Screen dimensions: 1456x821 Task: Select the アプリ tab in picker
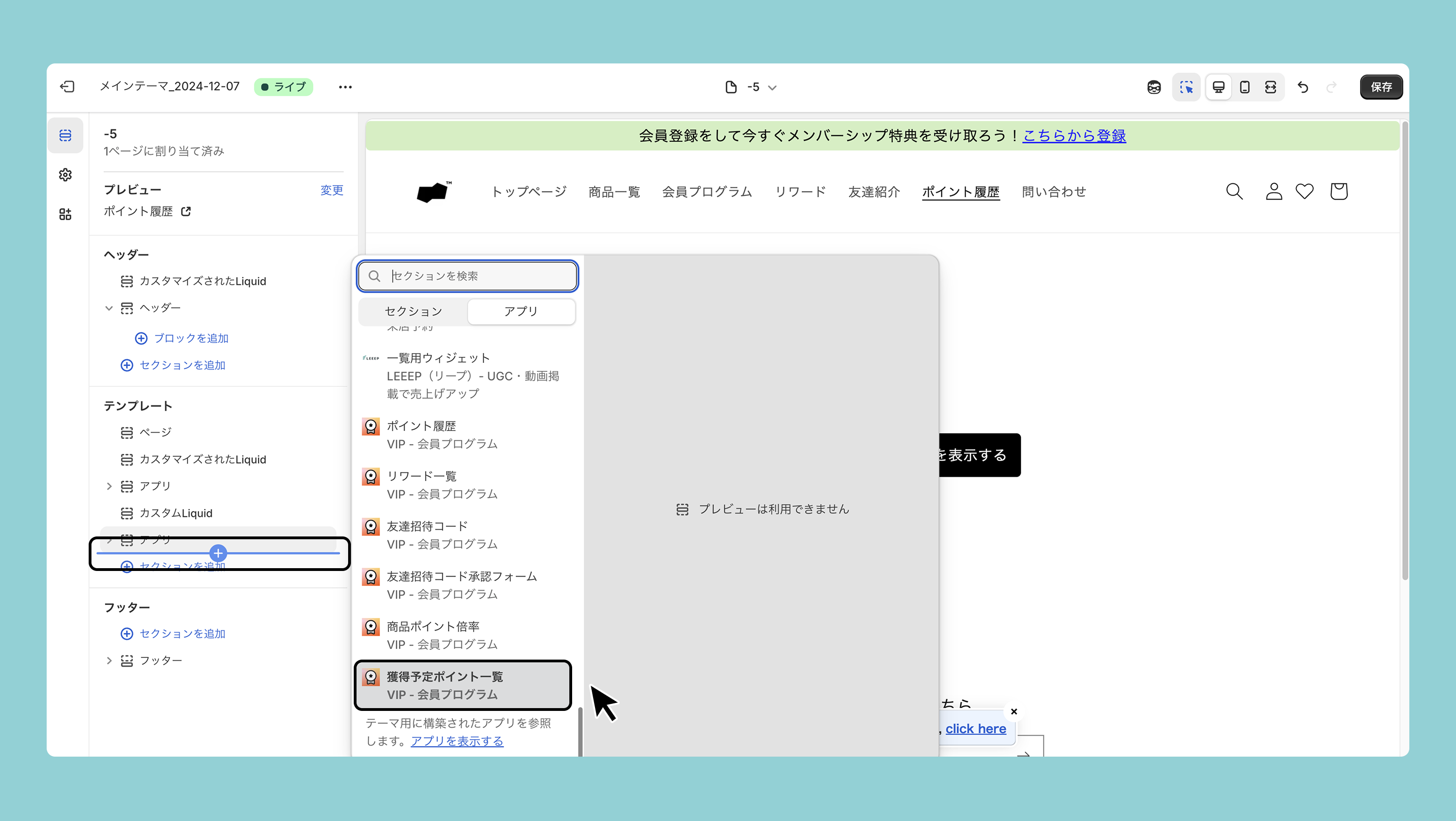pyautogui.click(x=520, y=311)
